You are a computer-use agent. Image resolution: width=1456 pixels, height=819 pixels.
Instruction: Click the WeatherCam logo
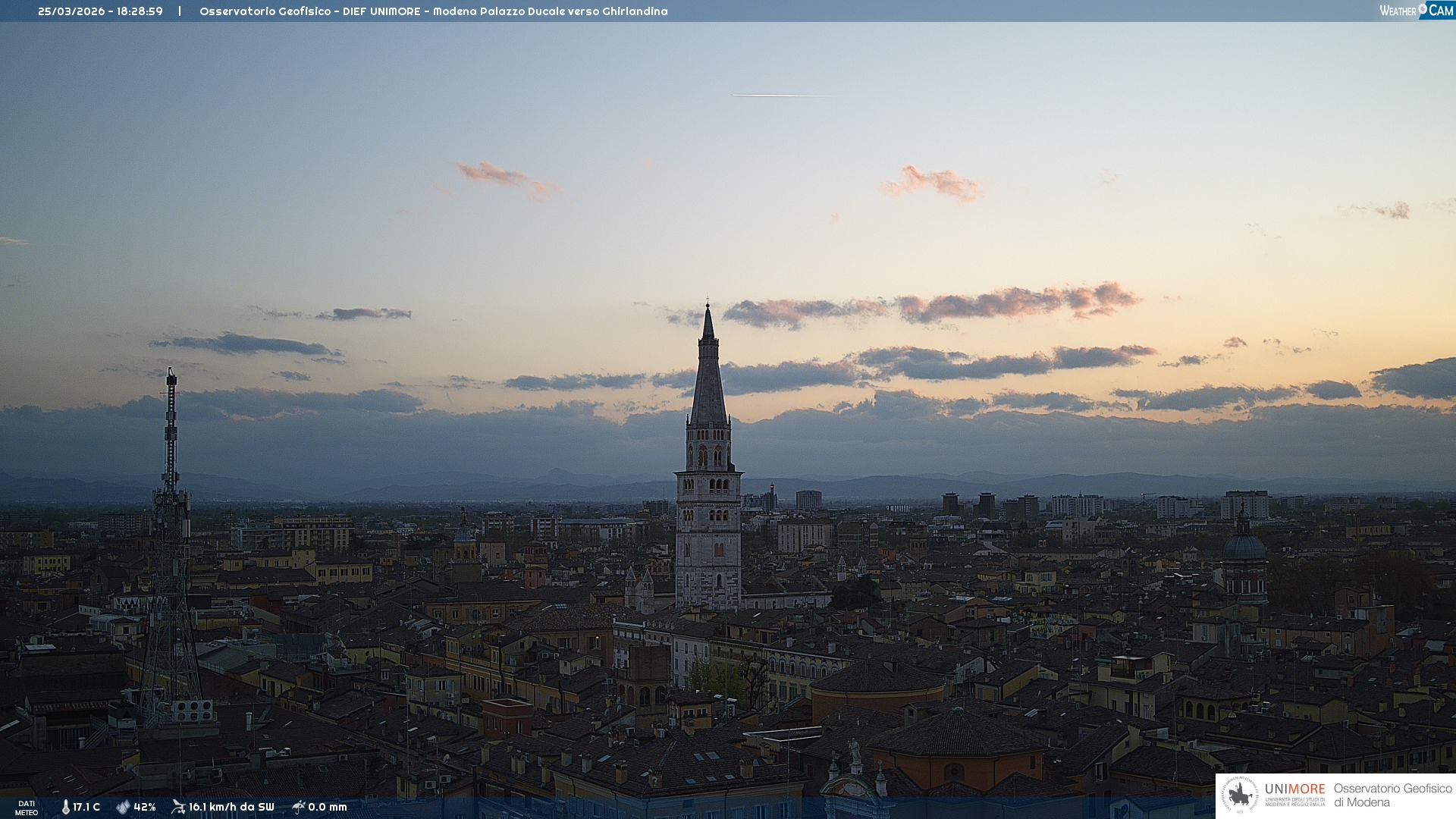point(1416,11)
